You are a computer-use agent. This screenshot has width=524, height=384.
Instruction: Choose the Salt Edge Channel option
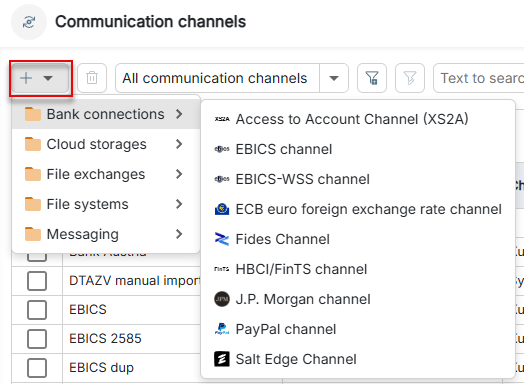click(358, 360)
